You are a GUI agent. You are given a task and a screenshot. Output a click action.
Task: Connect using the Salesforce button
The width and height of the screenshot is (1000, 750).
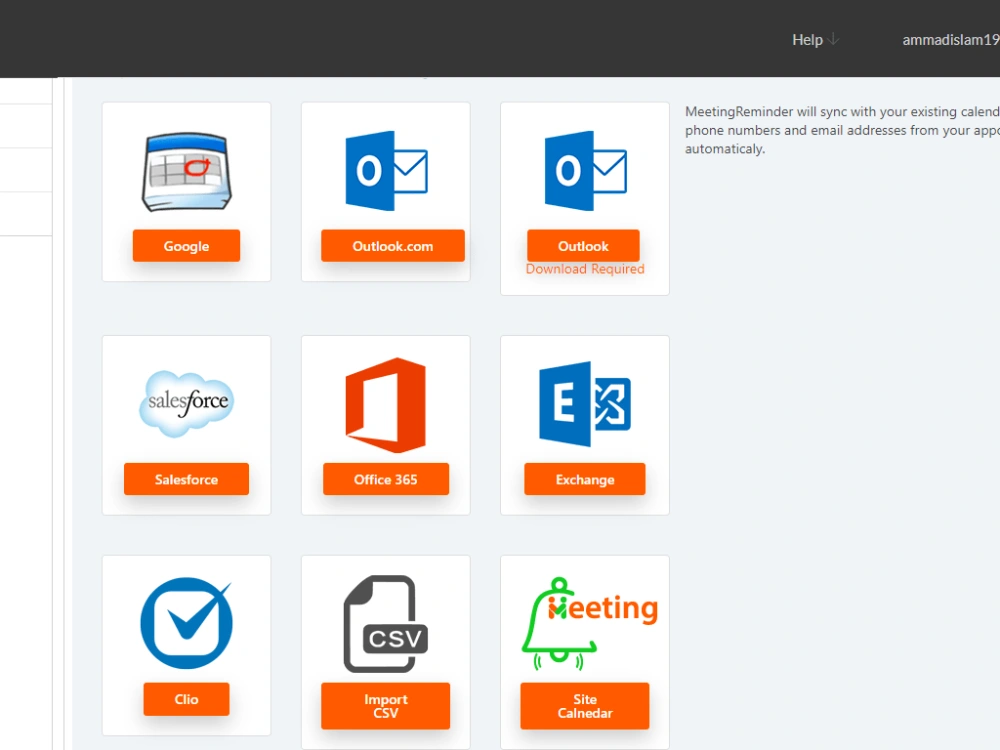click(x=186, y=479)
